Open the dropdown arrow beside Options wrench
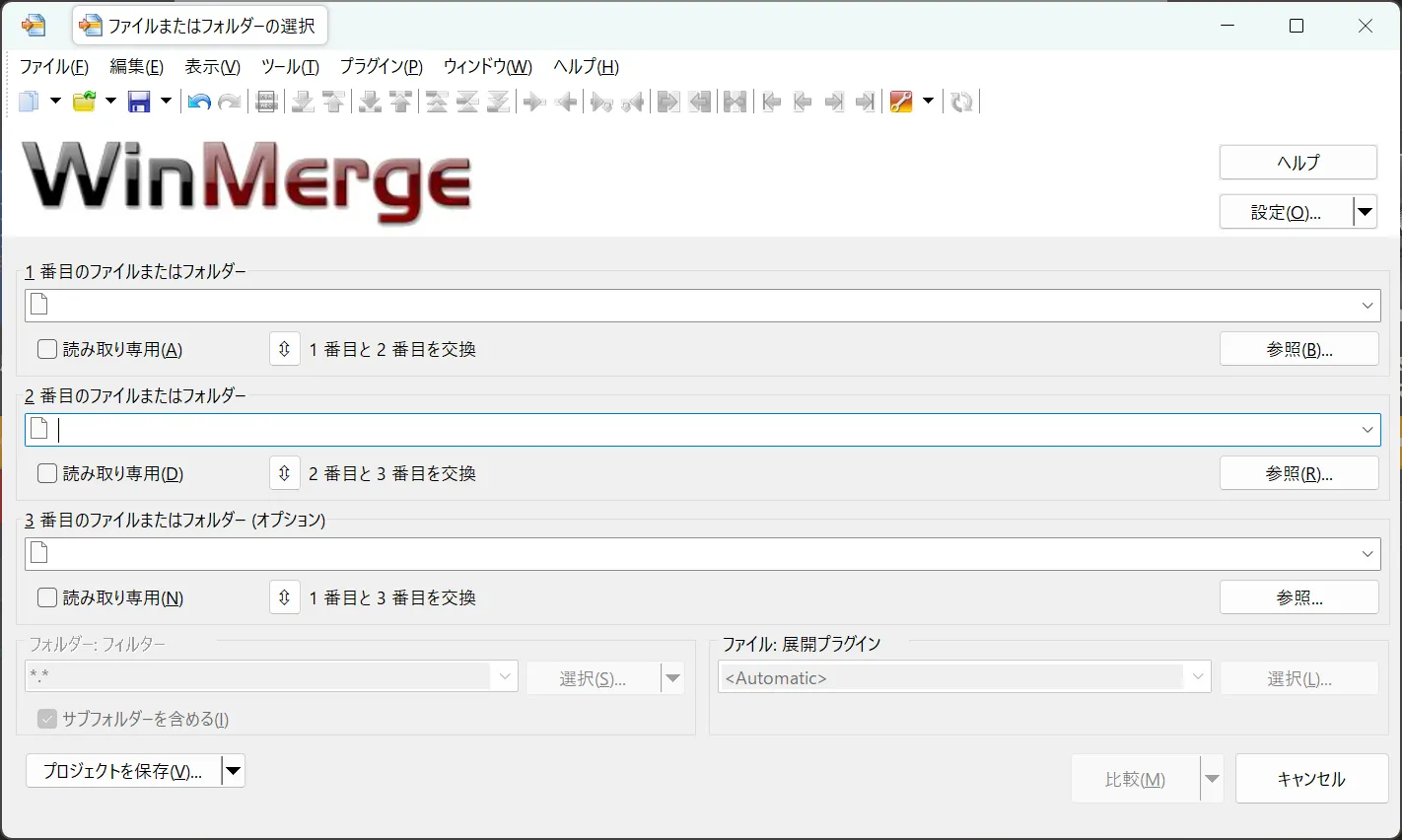This screenshot has width=1402, height=840. [x=928, y=101]
